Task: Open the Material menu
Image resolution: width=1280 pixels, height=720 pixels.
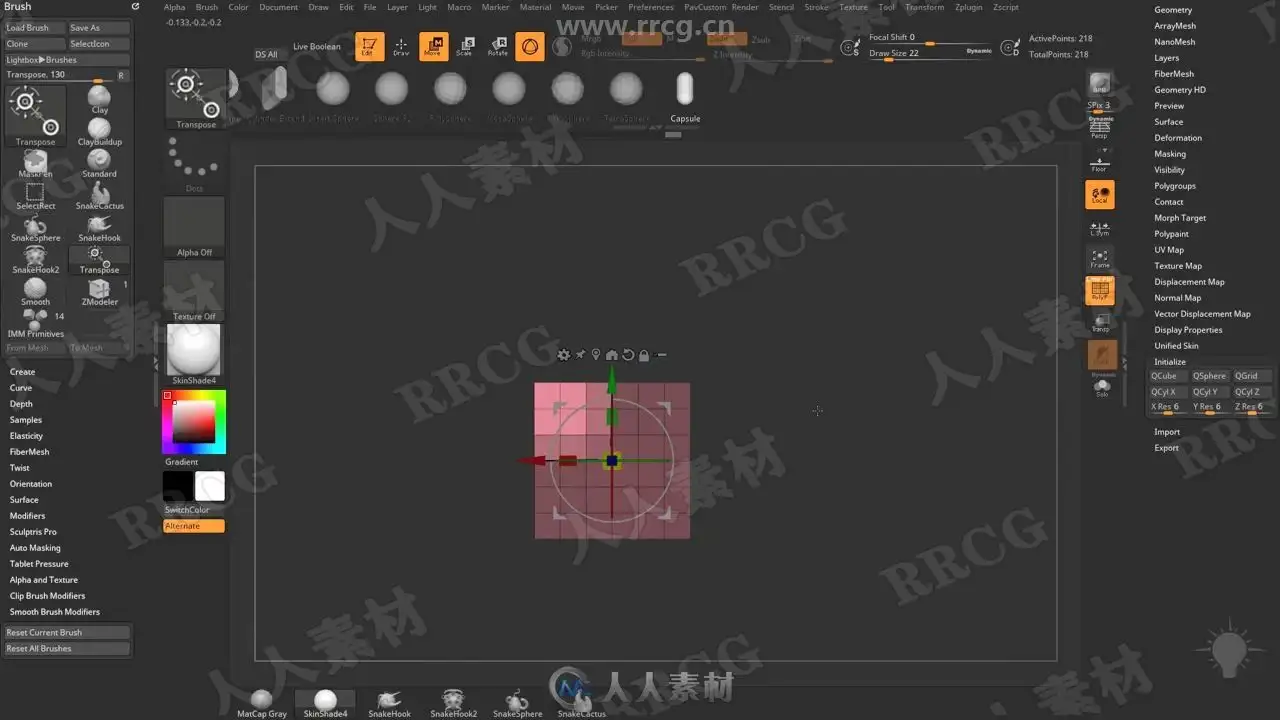Action: click(x=536, y=7)
